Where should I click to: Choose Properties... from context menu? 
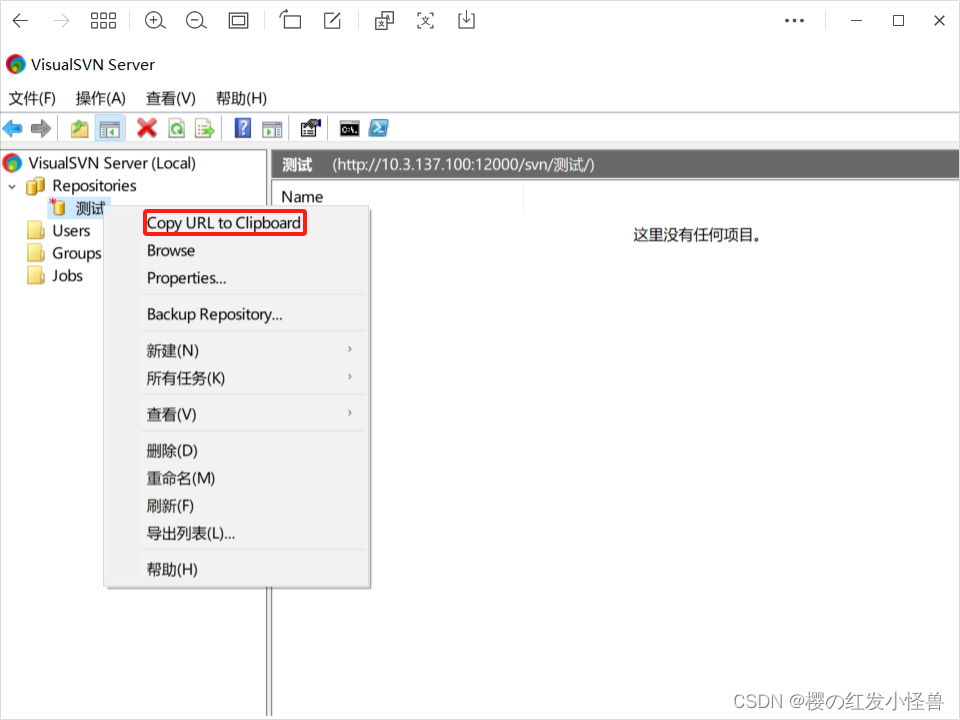[x=187, y=278]
